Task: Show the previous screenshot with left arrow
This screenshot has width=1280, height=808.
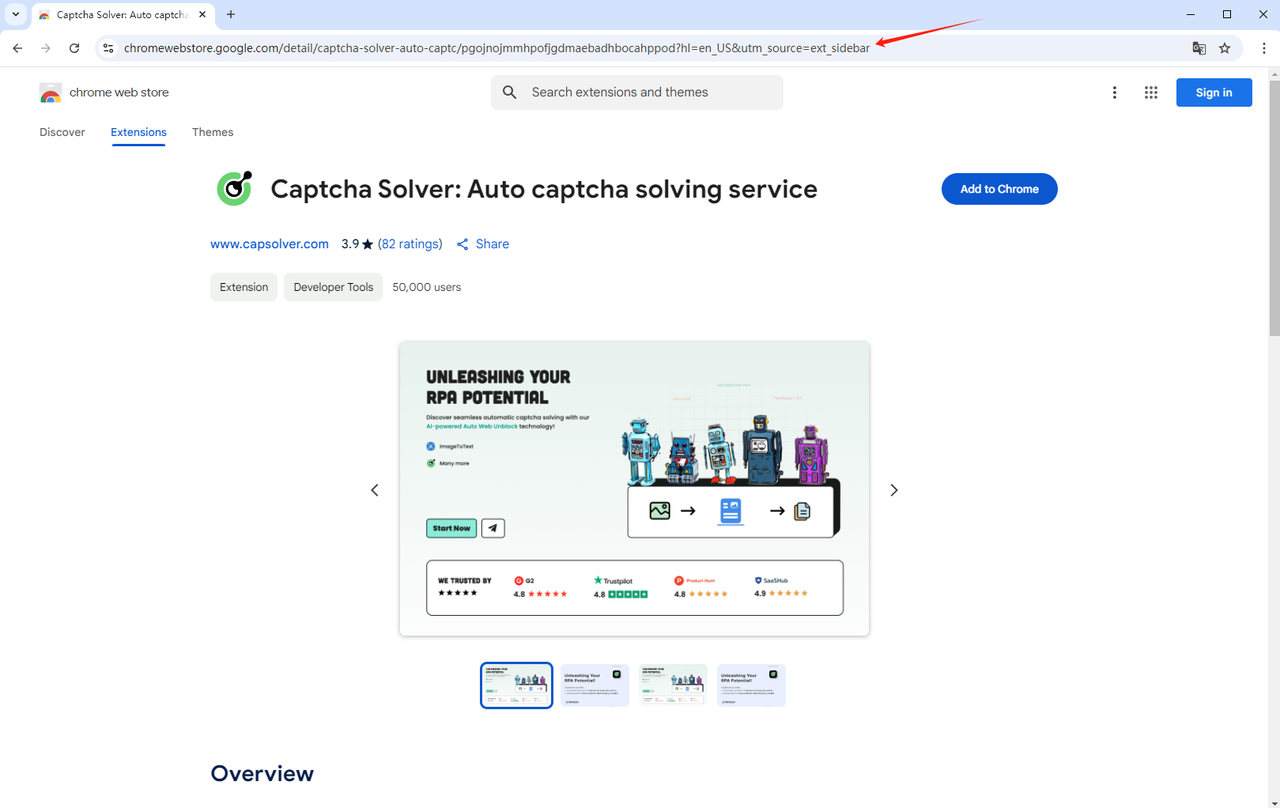Action: click(375, 490)
